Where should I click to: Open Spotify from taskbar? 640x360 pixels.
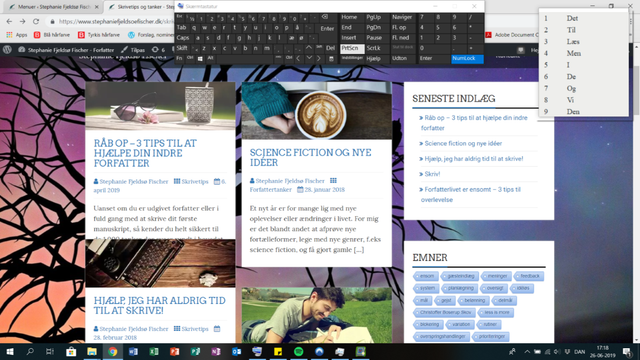[x=298, y=351]
